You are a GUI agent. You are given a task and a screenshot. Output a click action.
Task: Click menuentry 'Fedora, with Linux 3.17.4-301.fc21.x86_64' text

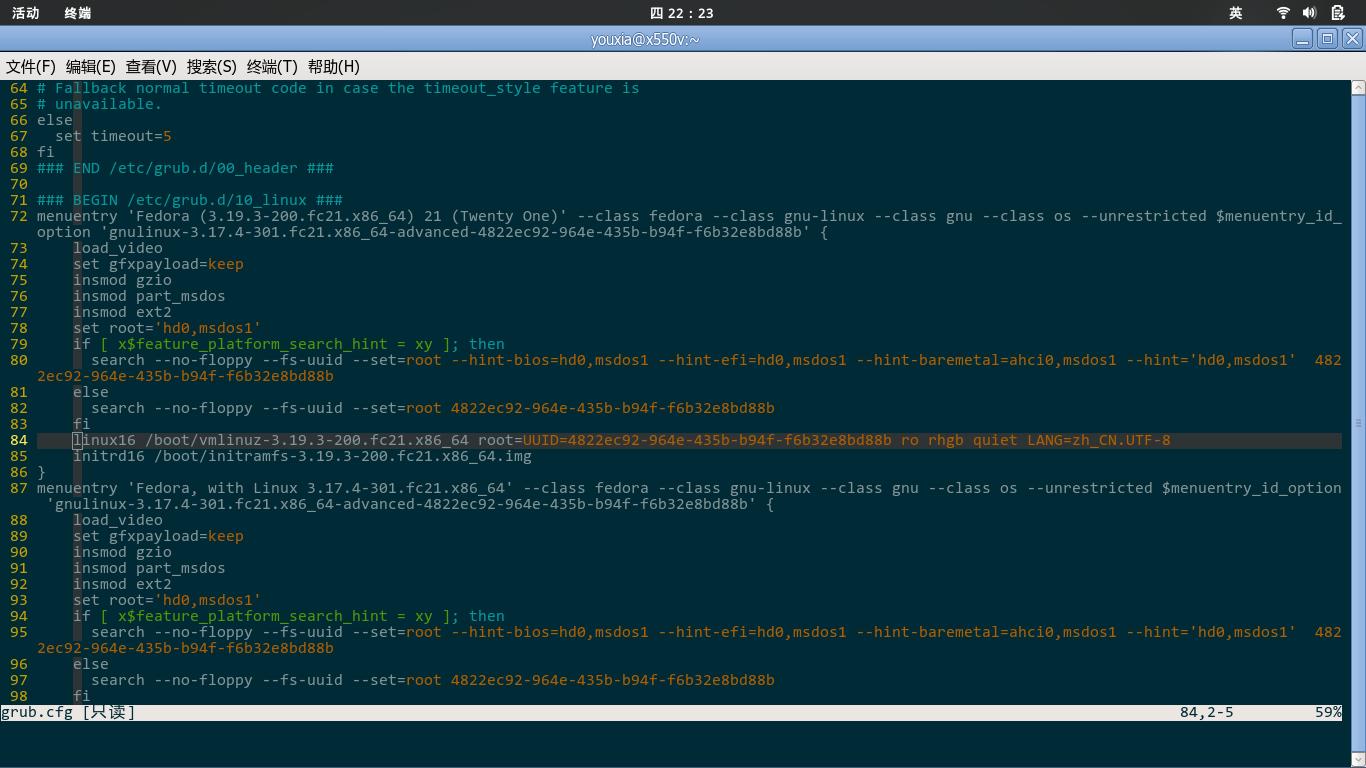tap(275, 488)
